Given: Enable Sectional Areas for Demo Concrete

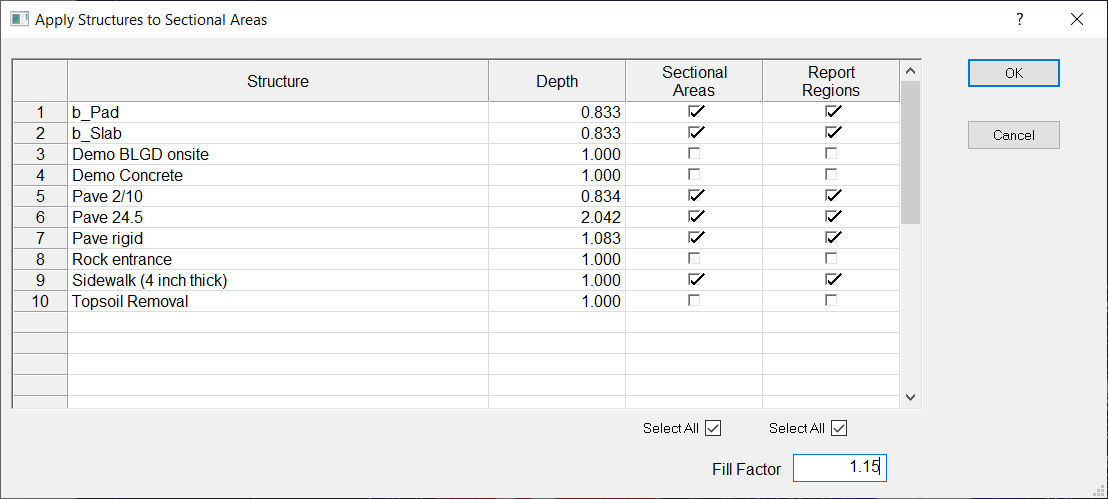Looking at the screenshot, I should click(695, 174).
